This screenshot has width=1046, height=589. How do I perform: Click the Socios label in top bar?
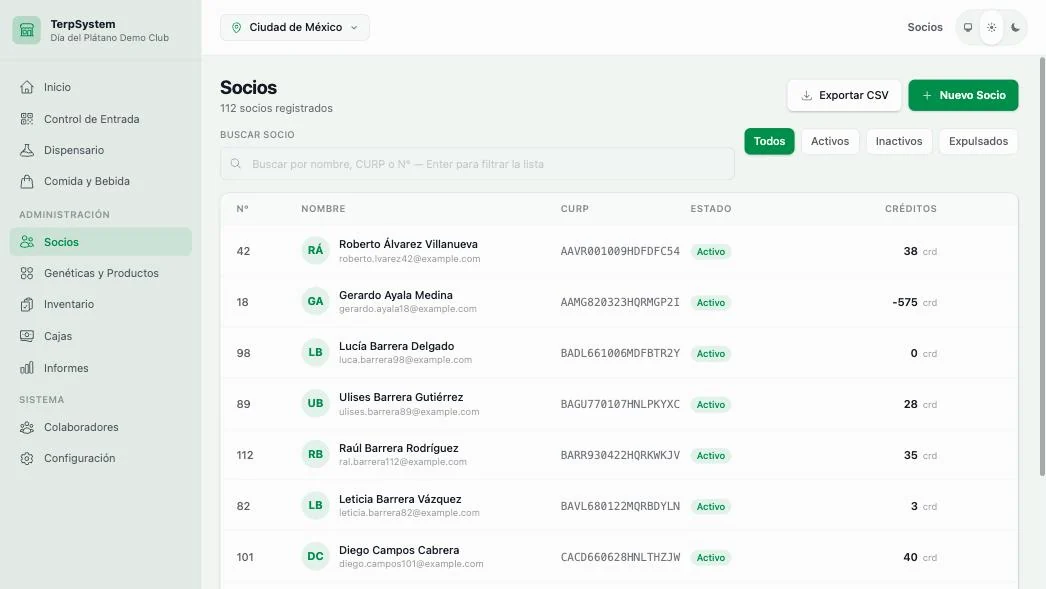pyautogui.click(x=925, y=27)
